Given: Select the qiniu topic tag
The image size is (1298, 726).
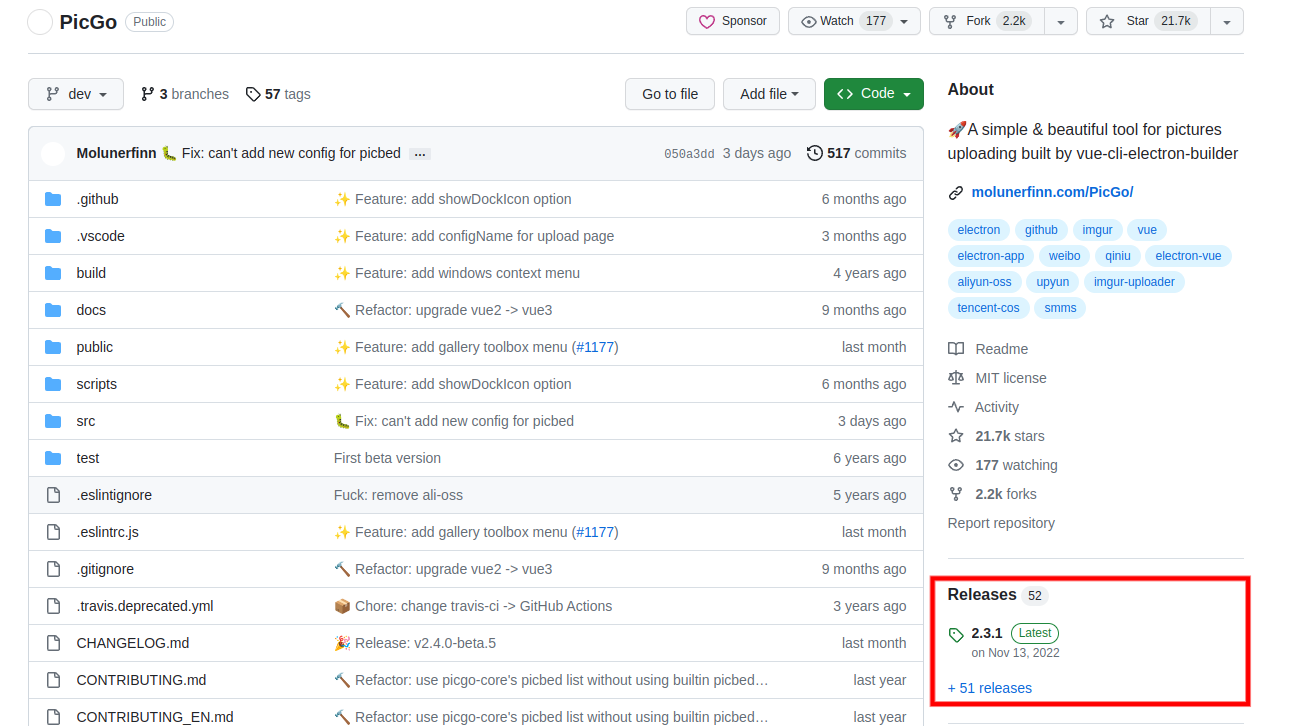Looking at the screenshot, I should coord(1117,256).
